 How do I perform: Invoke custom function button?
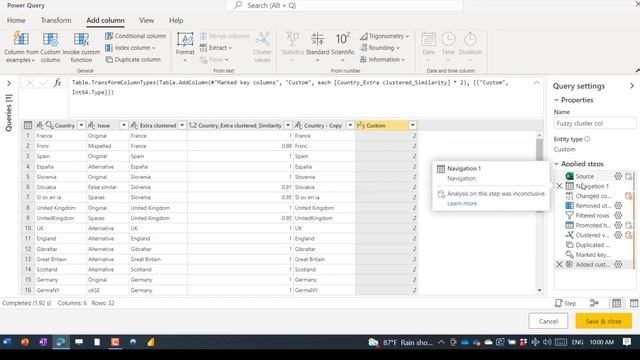[x=81, y=47]
